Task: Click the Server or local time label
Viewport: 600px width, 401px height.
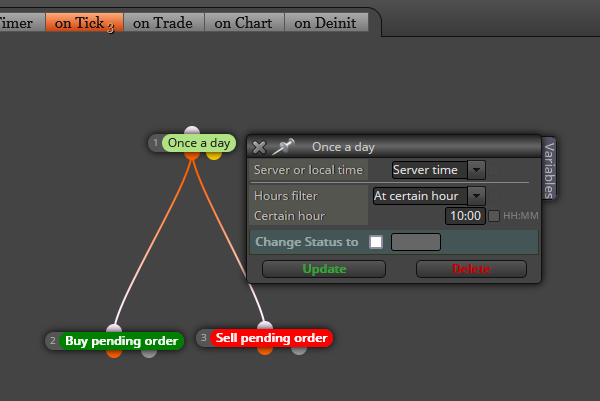Action: pos(308,170)
